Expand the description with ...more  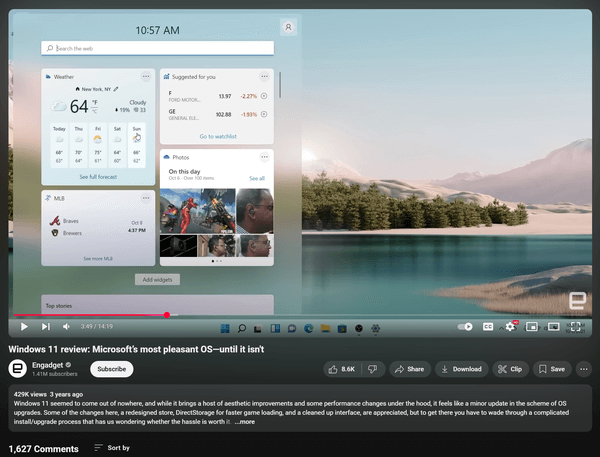coord(245,422)
